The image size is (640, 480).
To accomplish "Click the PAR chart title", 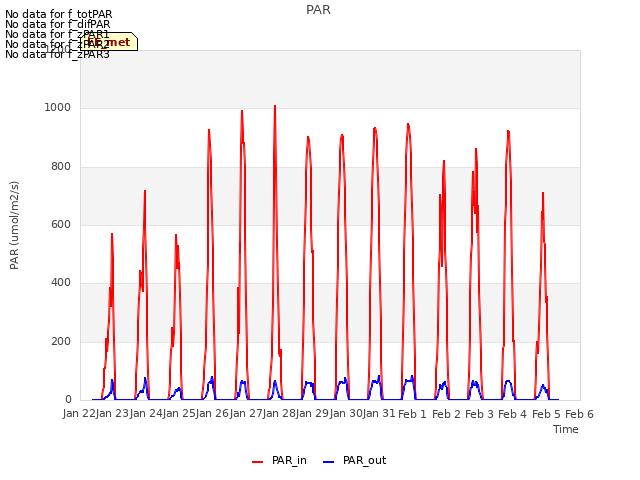I will click(x=318, y=10).
